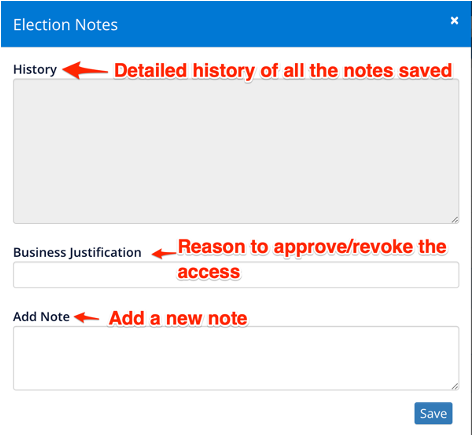Click the Election Notes title text

65,25
